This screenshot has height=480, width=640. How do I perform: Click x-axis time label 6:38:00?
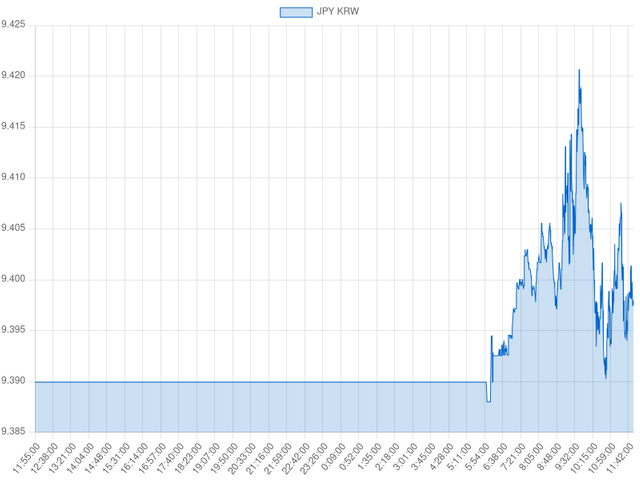(495, 456)
